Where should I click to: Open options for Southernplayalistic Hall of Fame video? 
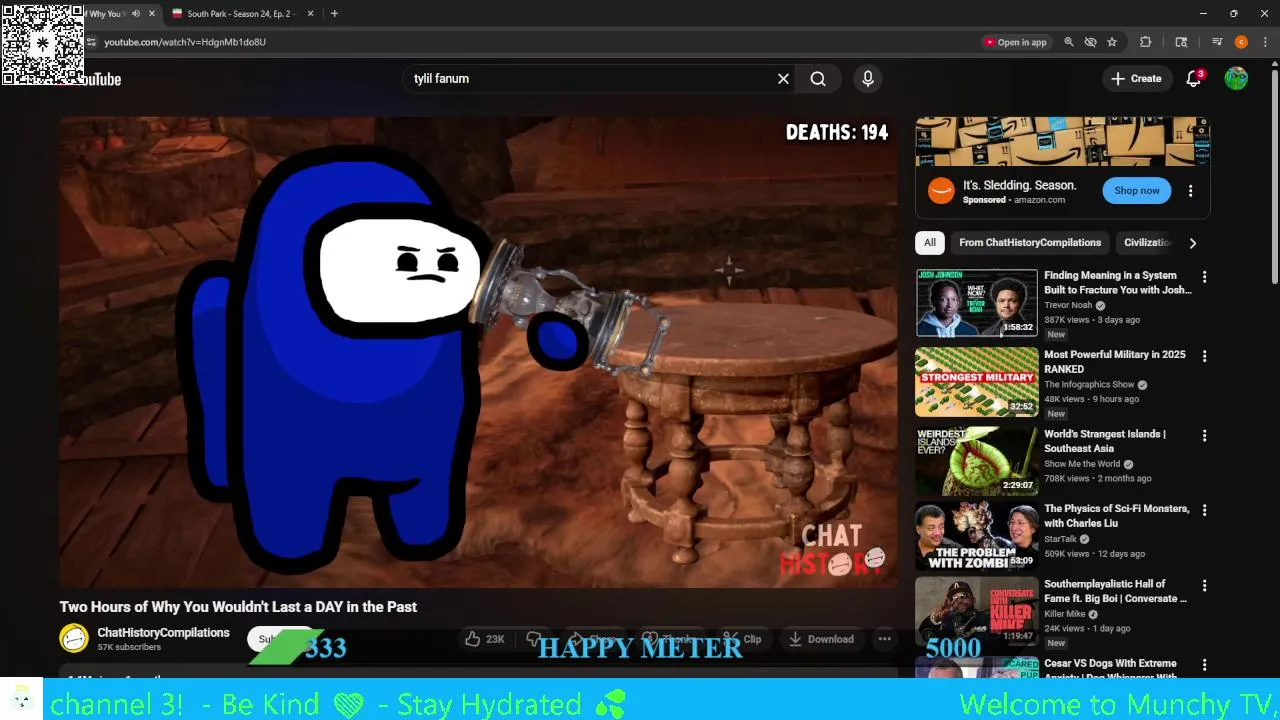point(1204,585)
